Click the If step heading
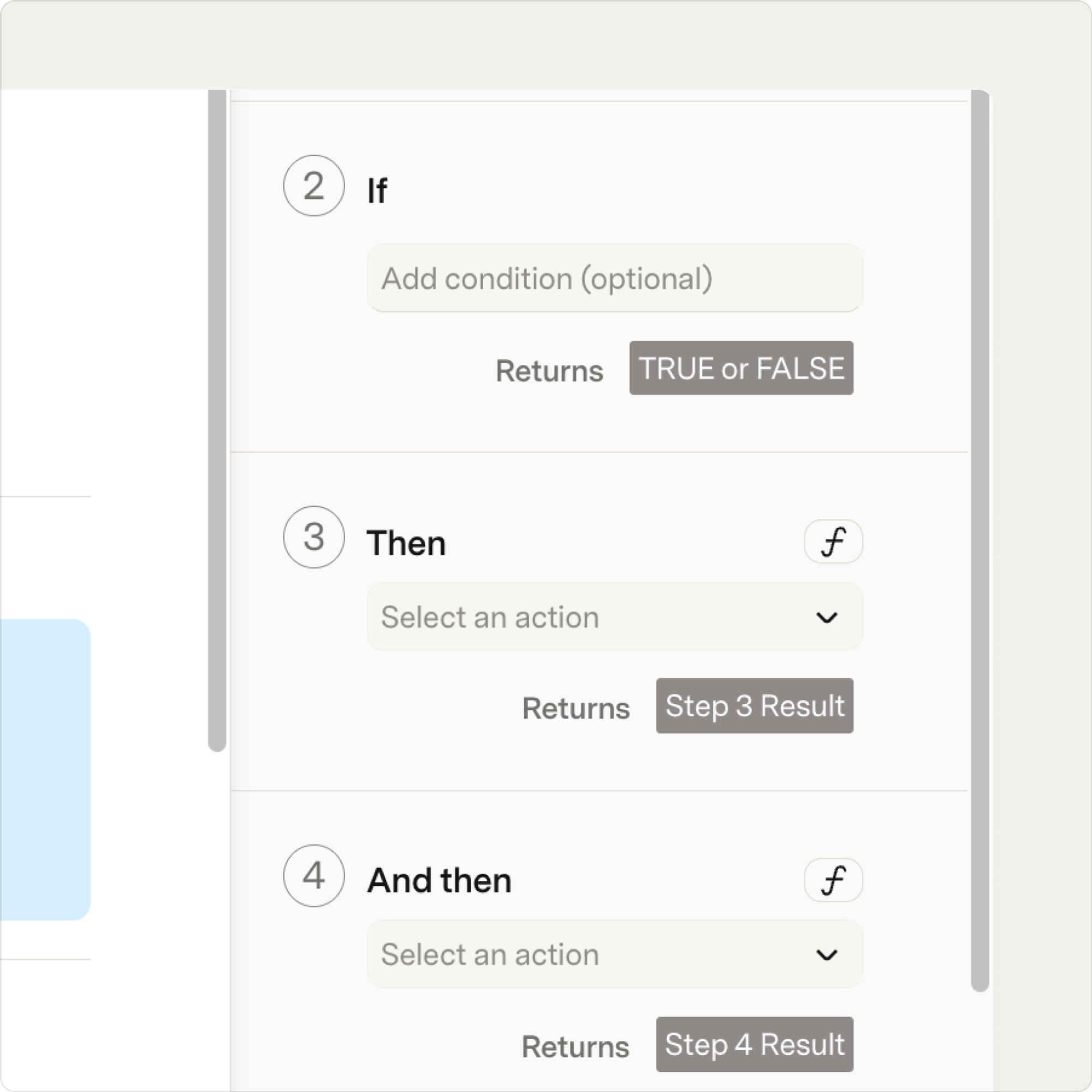 (377, 191)
